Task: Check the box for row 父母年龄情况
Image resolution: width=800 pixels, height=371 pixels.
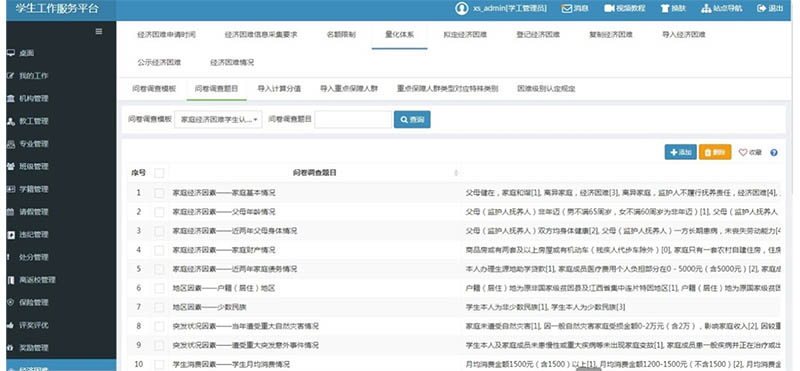Action: tap(159, 212)
